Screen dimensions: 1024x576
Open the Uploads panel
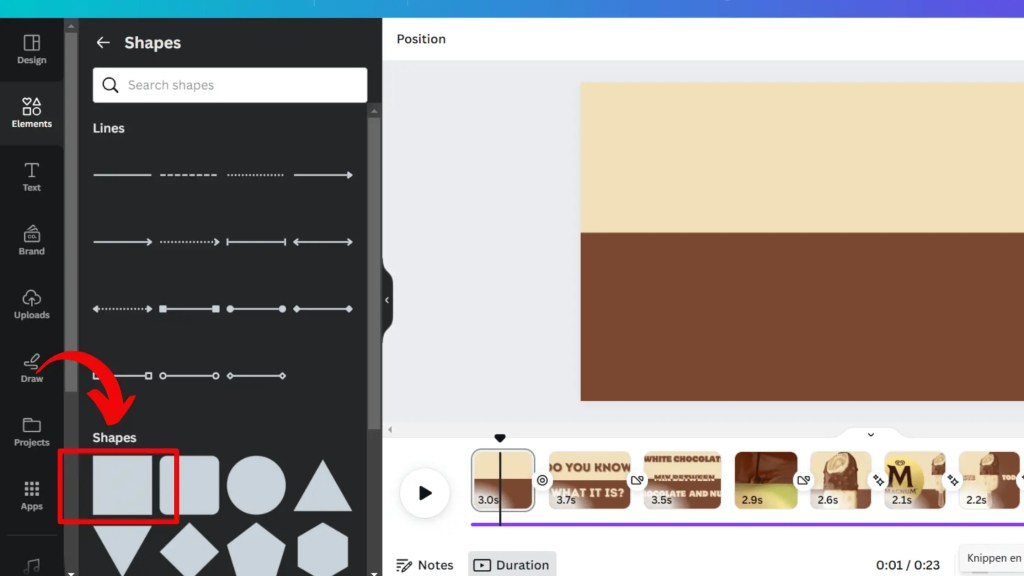(x=31, y=305)
